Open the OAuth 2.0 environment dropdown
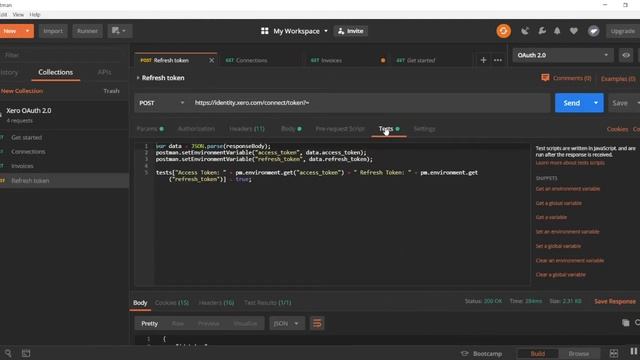 pyautogui.click(x=563, y=55)
